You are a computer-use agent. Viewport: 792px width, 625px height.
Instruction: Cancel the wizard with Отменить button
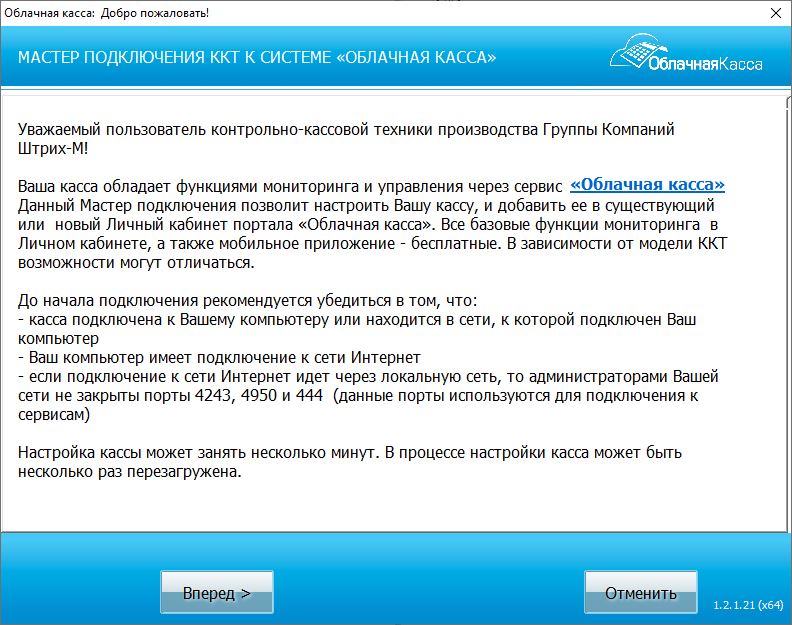(640, 593)
